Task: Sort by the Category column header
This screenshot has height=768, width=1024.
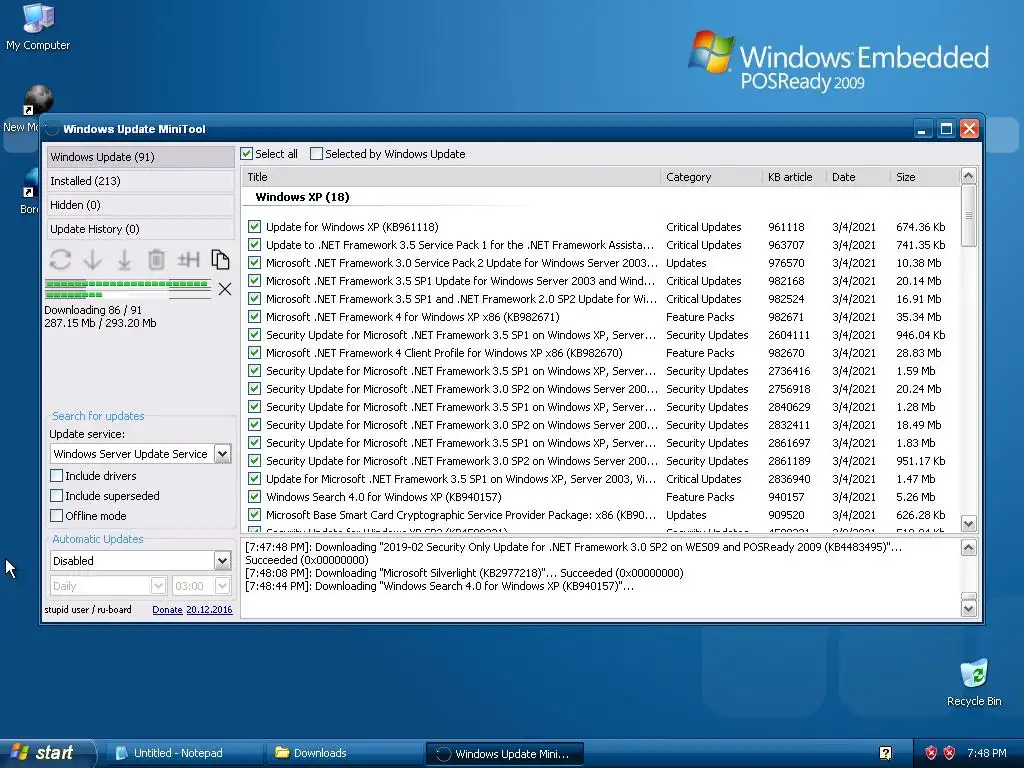Action: 711,177
